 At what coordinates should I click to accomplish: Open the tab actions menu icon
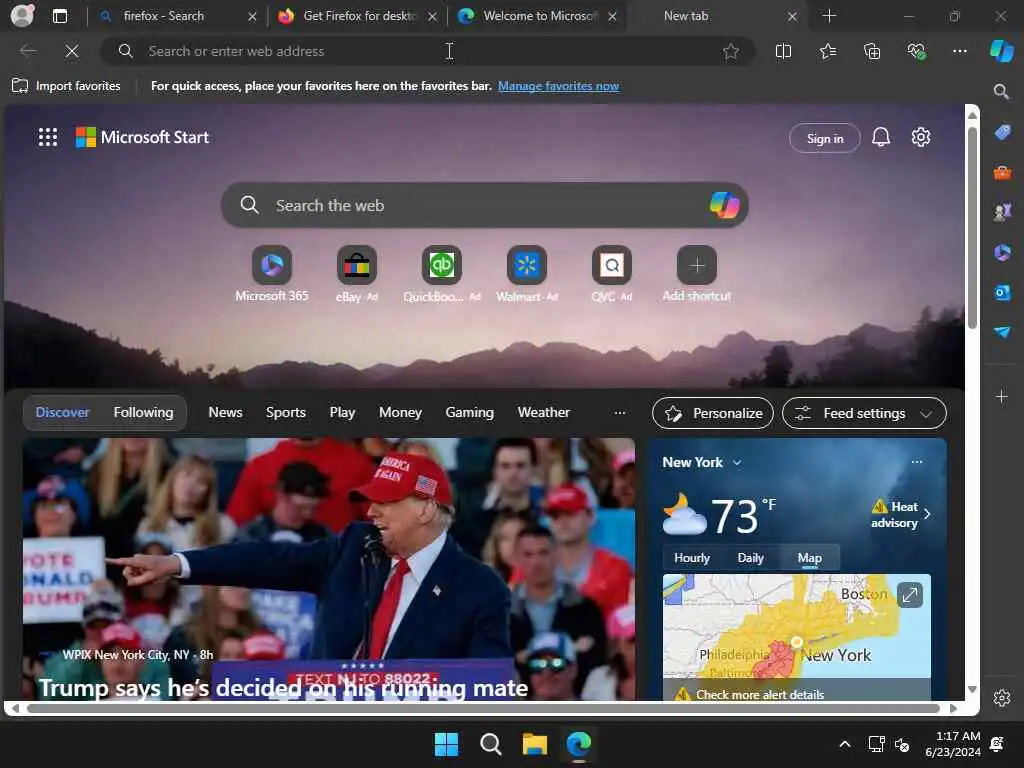[59, 16]
